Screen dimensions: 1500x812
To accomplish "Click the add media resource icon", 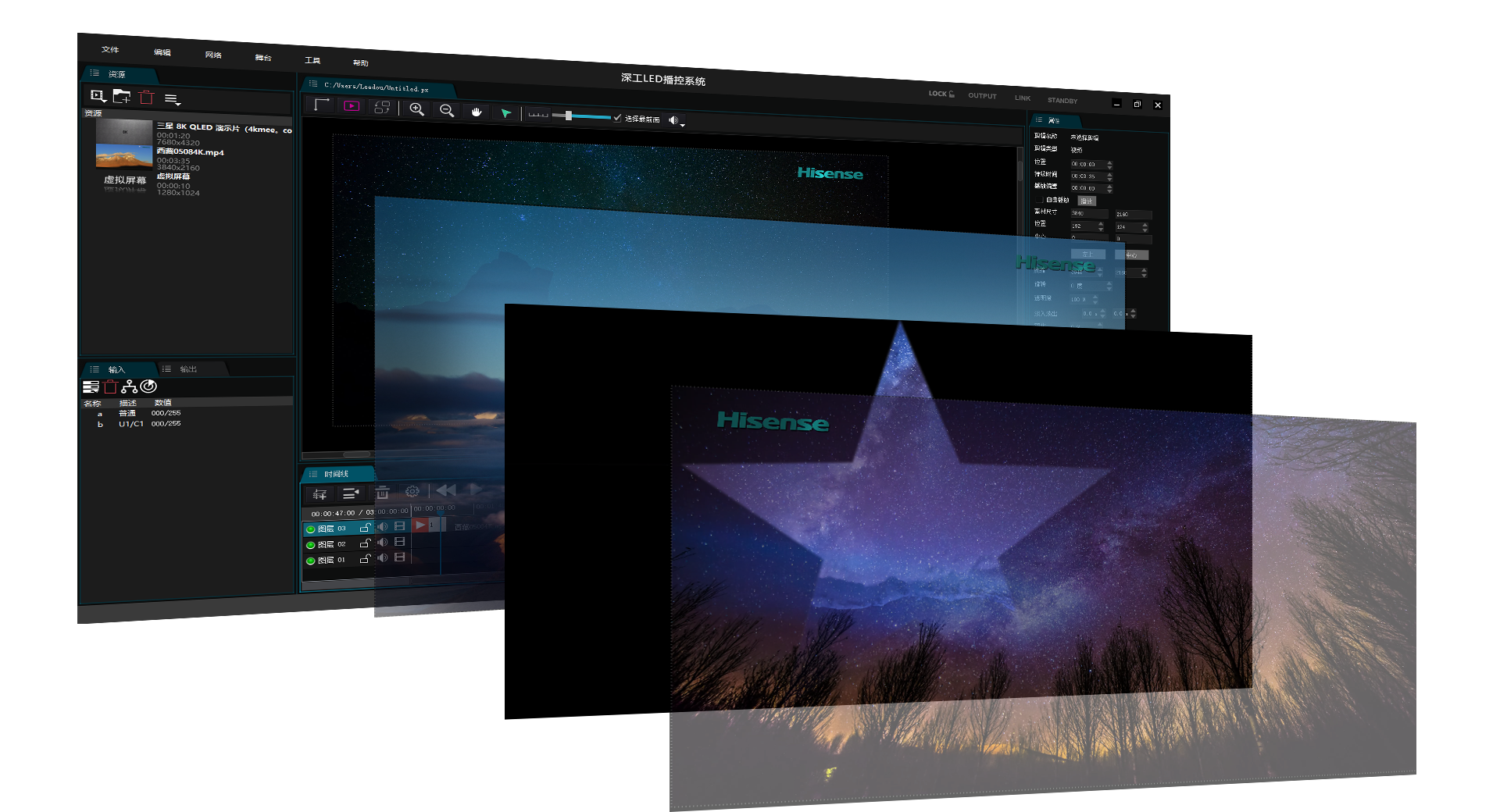I will (x=98, y=96).
